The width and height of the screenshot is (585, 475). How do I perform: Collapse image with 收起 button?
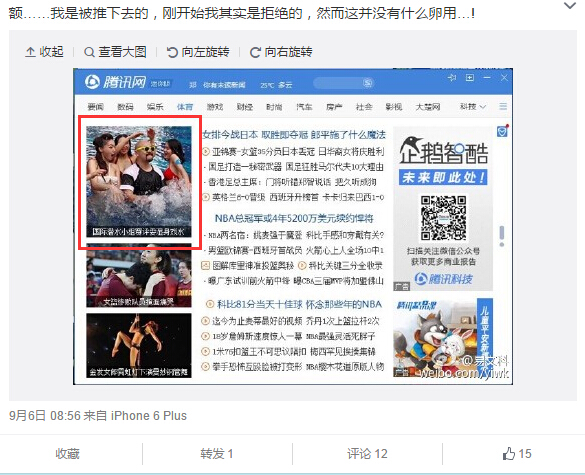click(44, 52)
